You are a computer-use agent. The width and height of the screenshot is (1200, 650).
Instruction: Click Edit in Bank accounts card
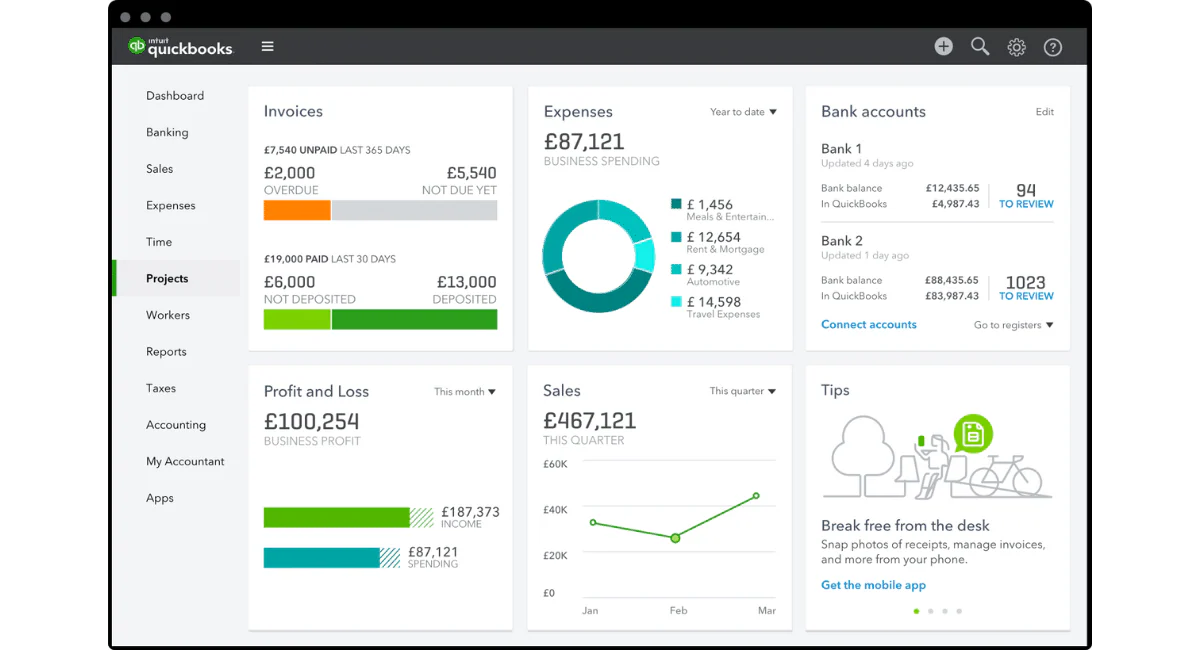coord(1045,112)
